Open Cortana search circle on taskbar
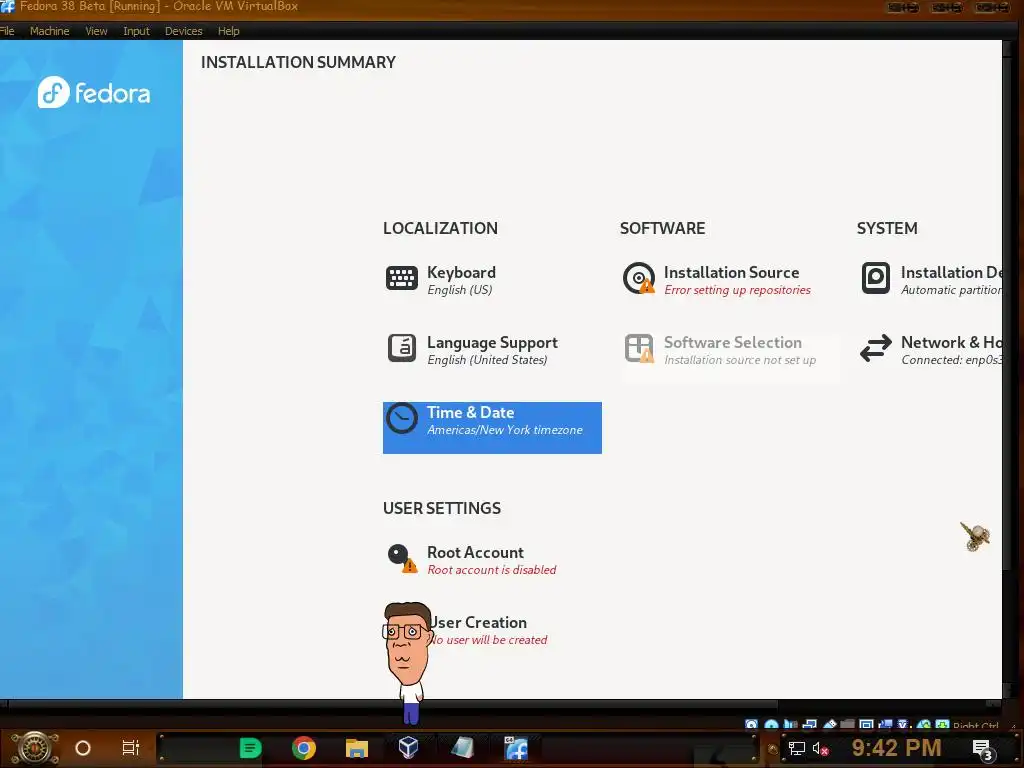The image size is (1024, 768). point(83,748)
